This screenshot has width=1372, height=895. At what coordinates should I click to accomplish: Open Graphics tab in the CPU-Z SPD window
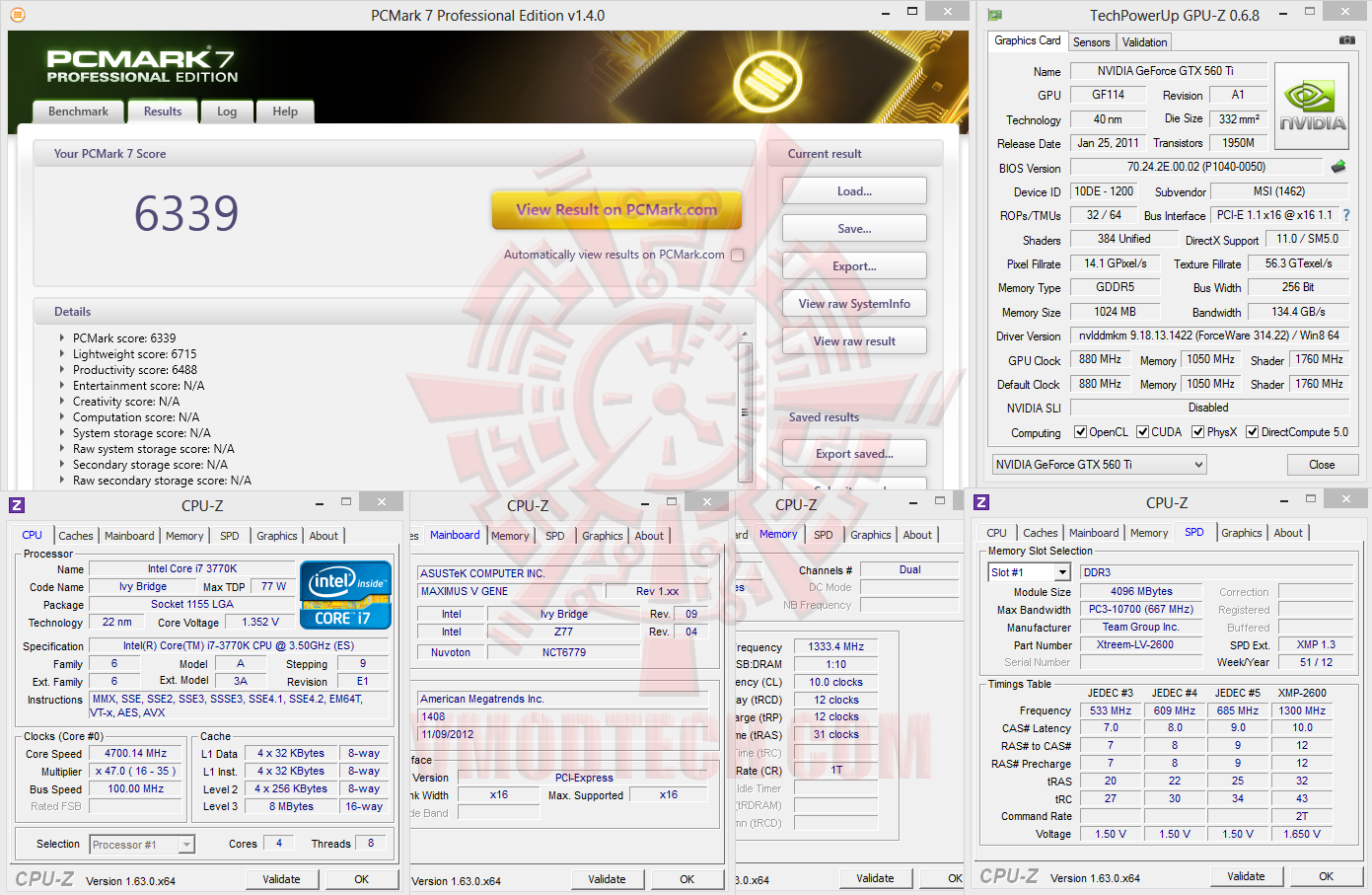point(1241,533)
